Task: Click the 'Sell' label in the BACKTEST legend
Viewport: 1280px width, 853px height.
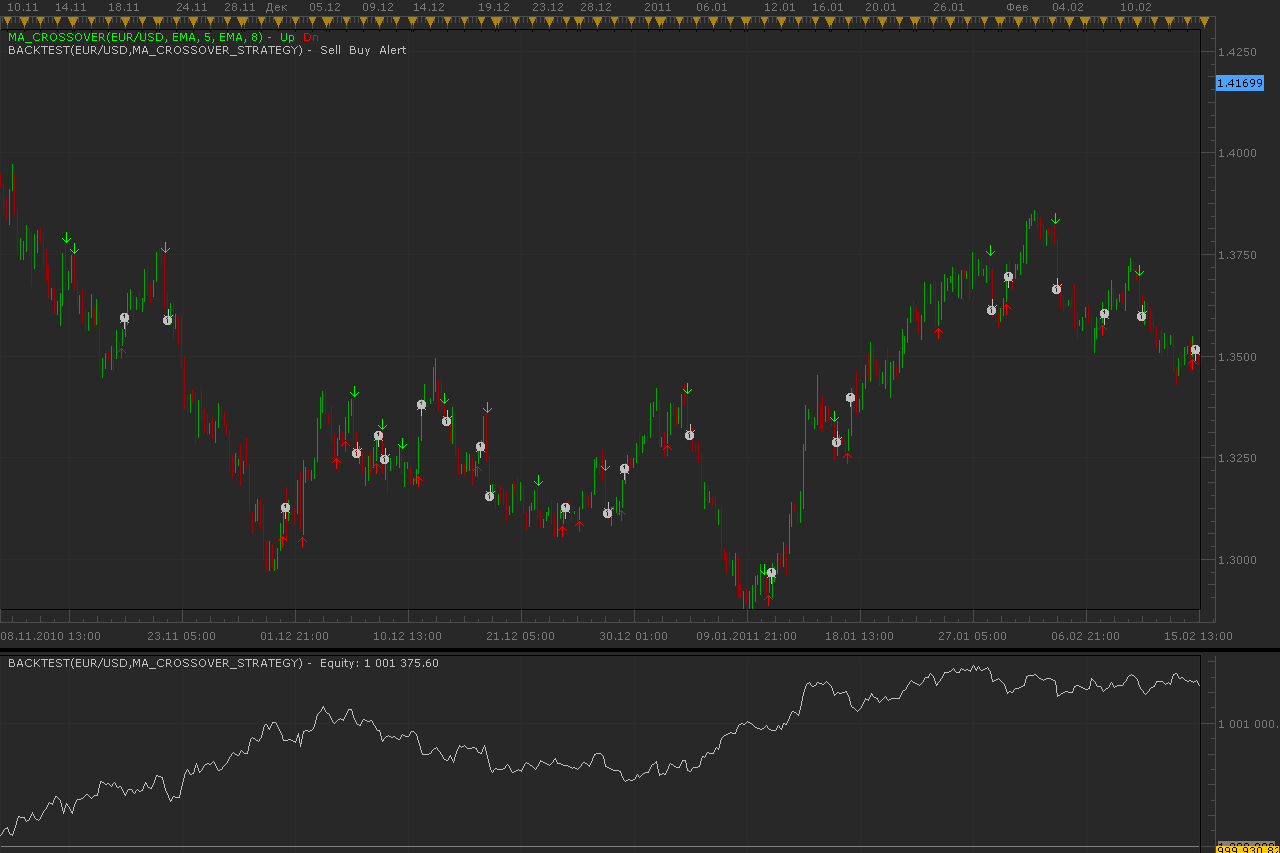Action: [x=330, y=50]
